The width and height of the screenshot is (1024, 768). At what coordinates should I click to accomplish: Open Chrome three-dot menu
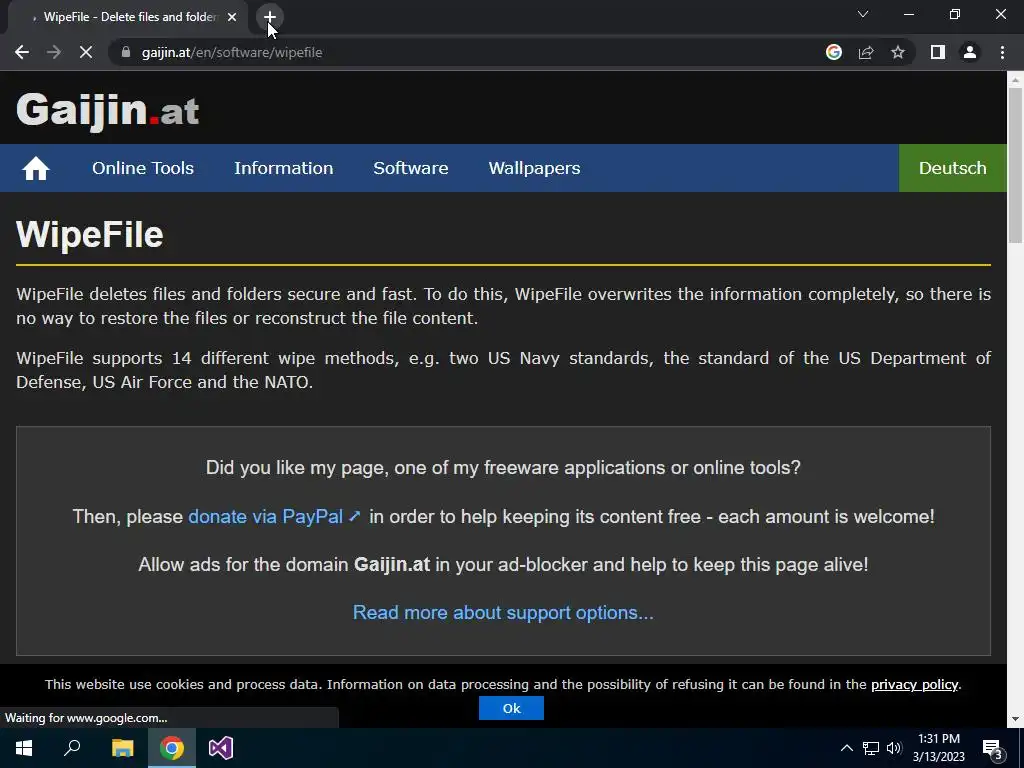click(1002, 52)
